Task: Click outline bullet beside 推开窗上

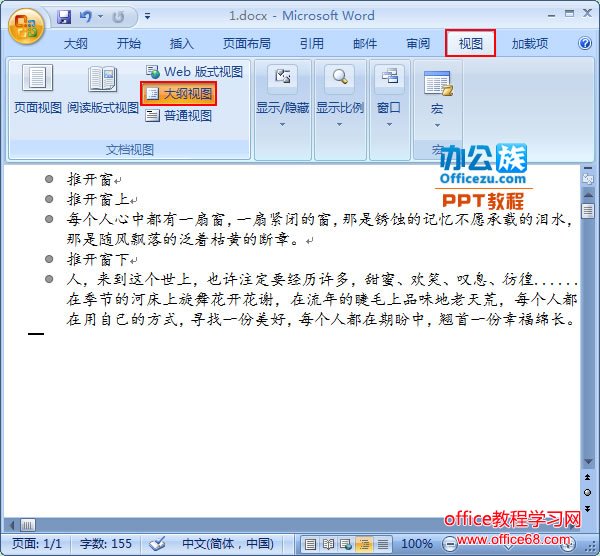Action: click(x=49, y=199)
